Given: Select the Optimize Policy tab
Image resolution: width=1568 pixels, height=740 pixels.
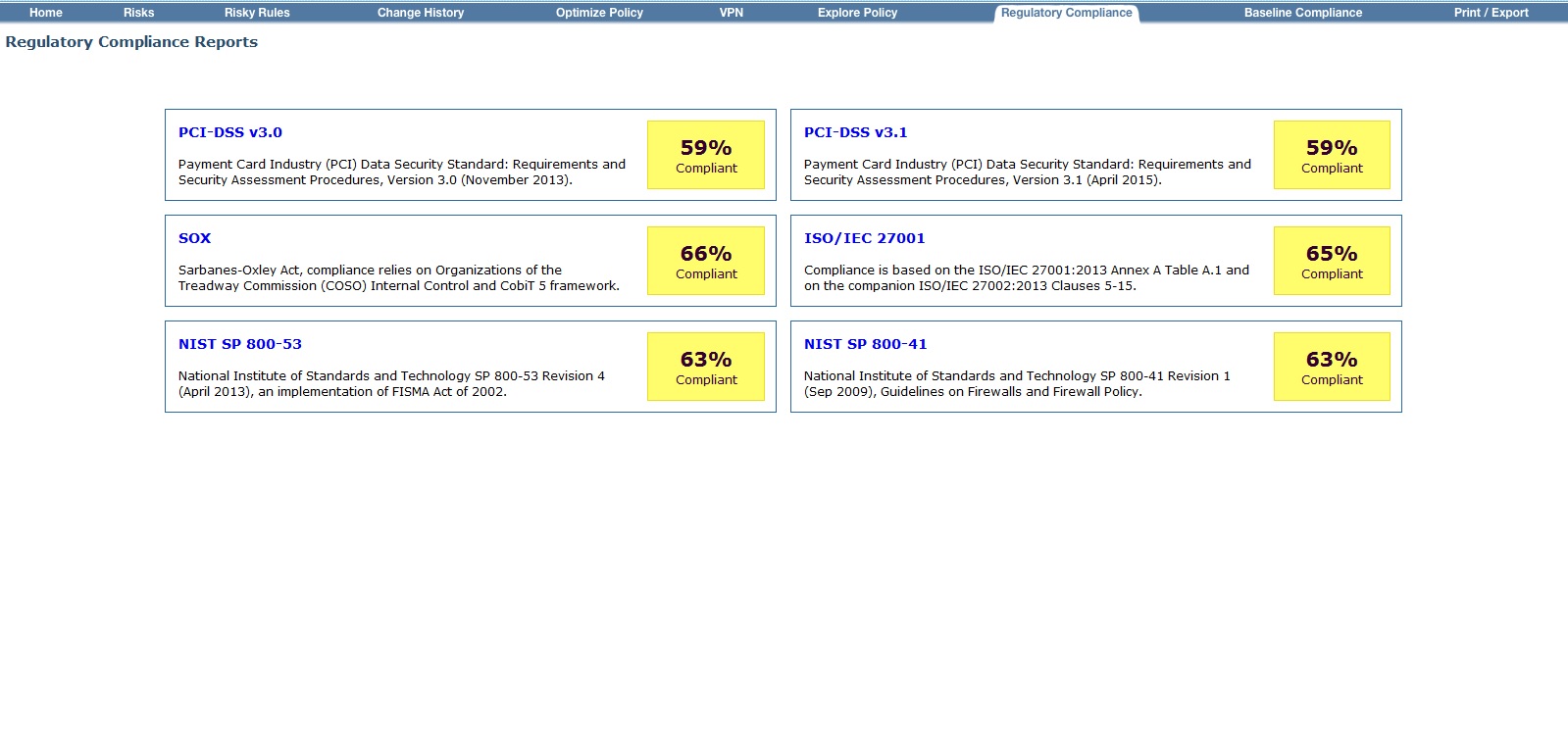Looking at the screenshot, I should [599, 13].
